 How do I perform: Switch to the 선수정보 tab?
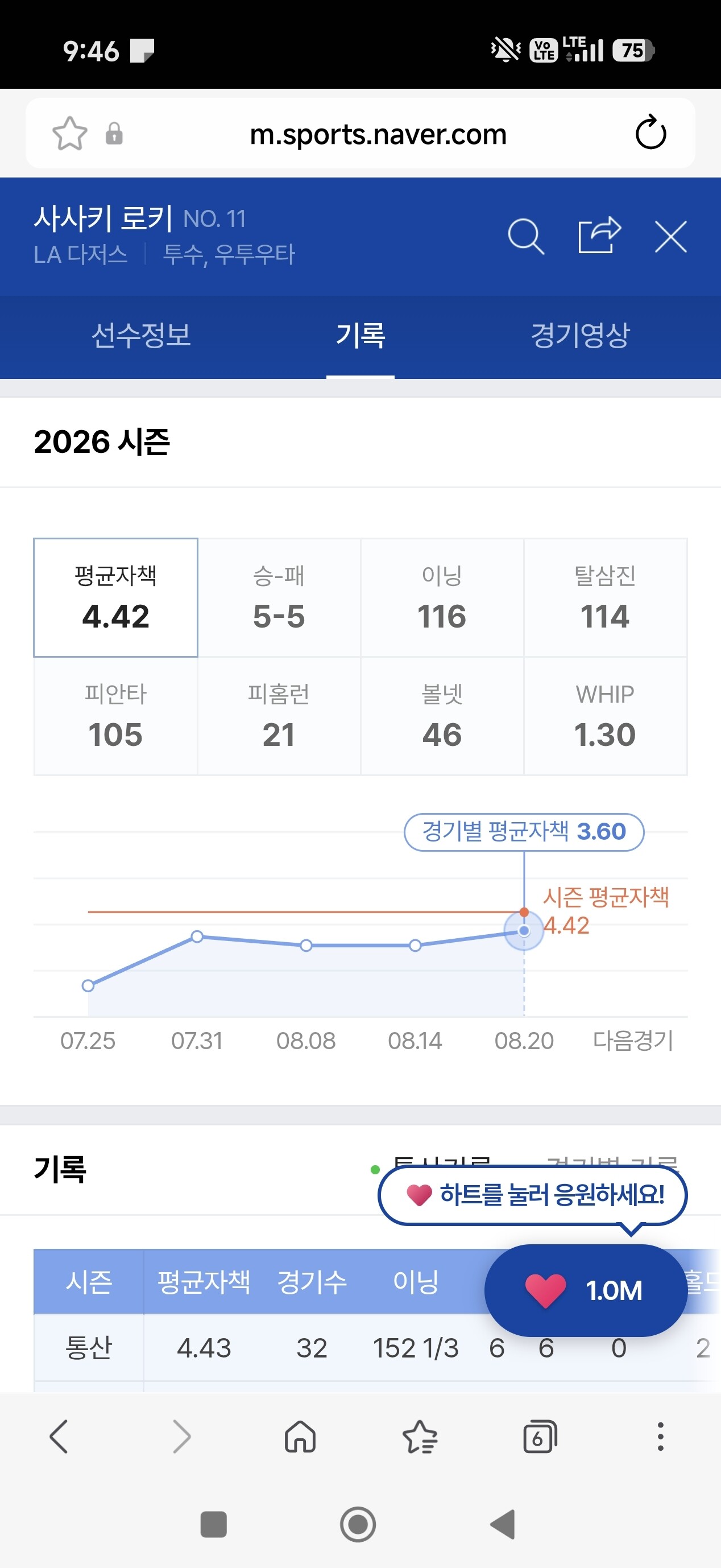tap(141, 336)
